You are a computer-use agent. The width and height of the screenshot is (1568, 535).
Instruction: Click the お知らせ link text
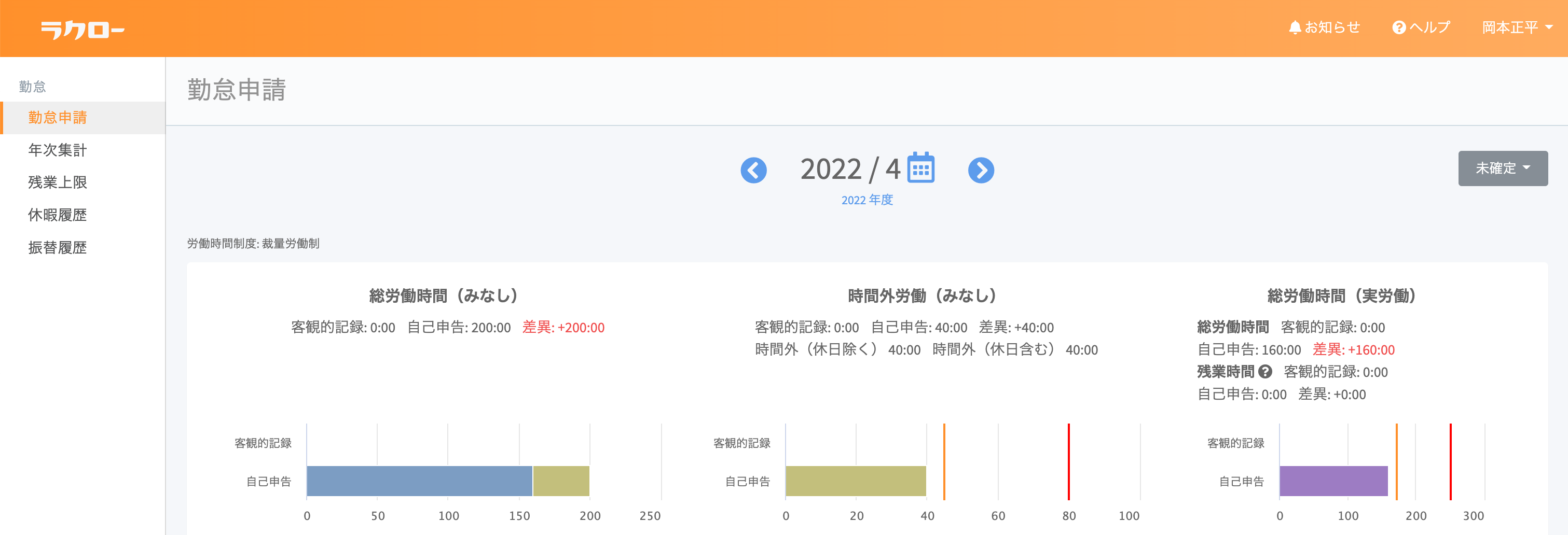coord(1332,28)
